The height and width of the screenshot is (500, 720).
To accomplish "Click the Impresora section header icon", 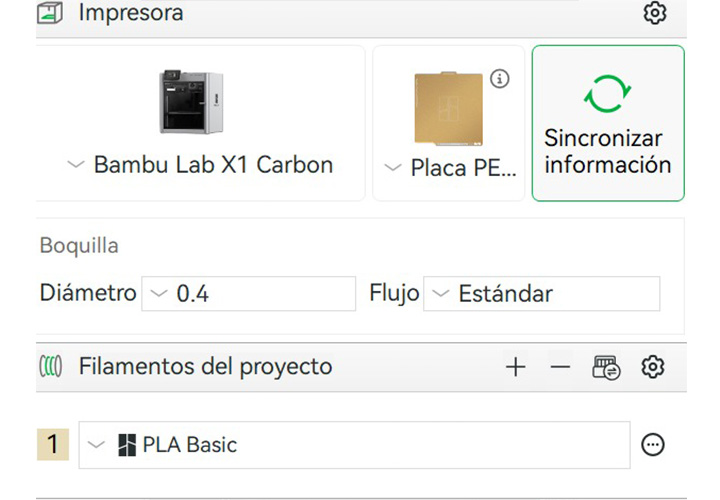I will (x=50, y=13).
